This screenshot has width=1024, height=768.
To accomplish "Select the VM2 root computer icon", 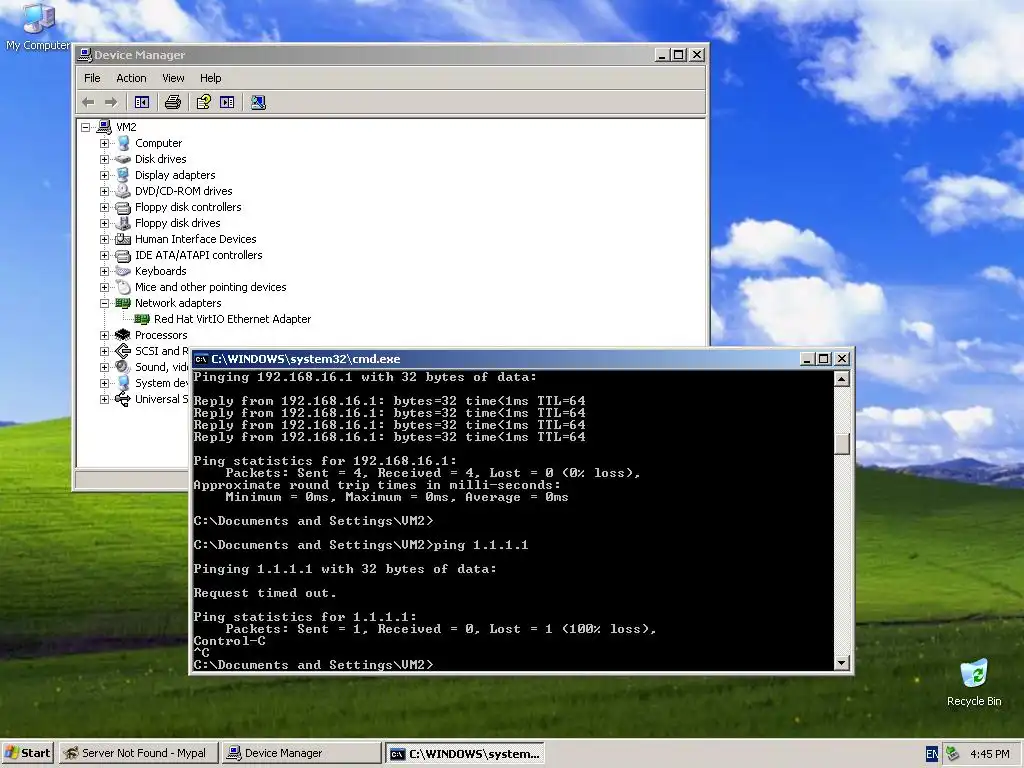I will tap(104, 127).
